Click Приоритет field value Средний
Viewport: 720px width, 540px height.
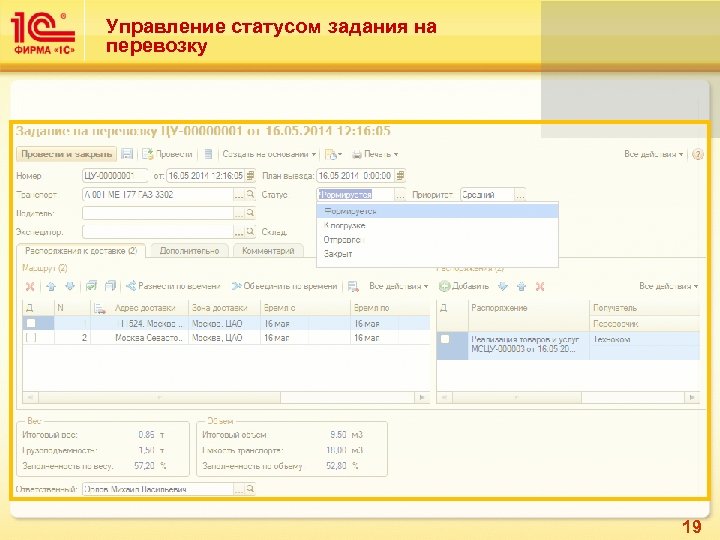click(487, 195)
